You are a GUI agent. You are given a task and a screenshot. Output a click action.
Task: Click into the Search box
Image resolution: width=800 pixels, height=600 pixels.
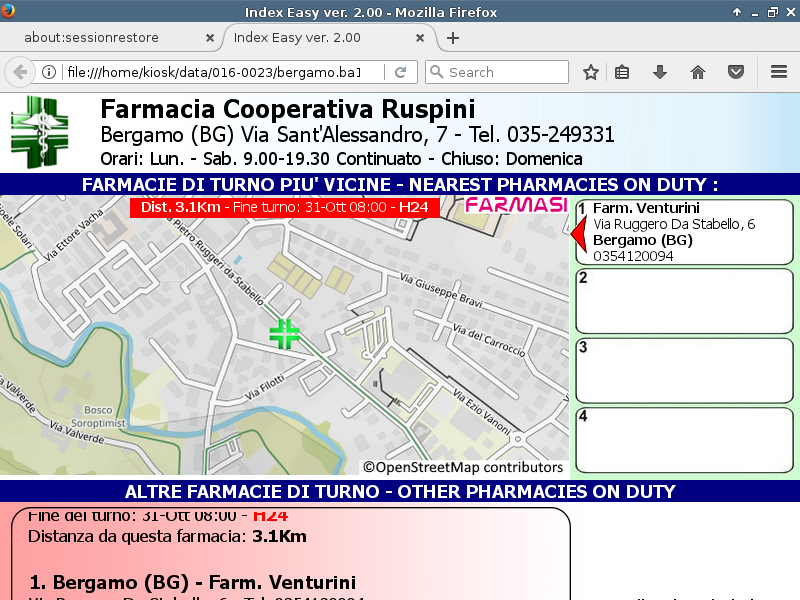(505, 72)
